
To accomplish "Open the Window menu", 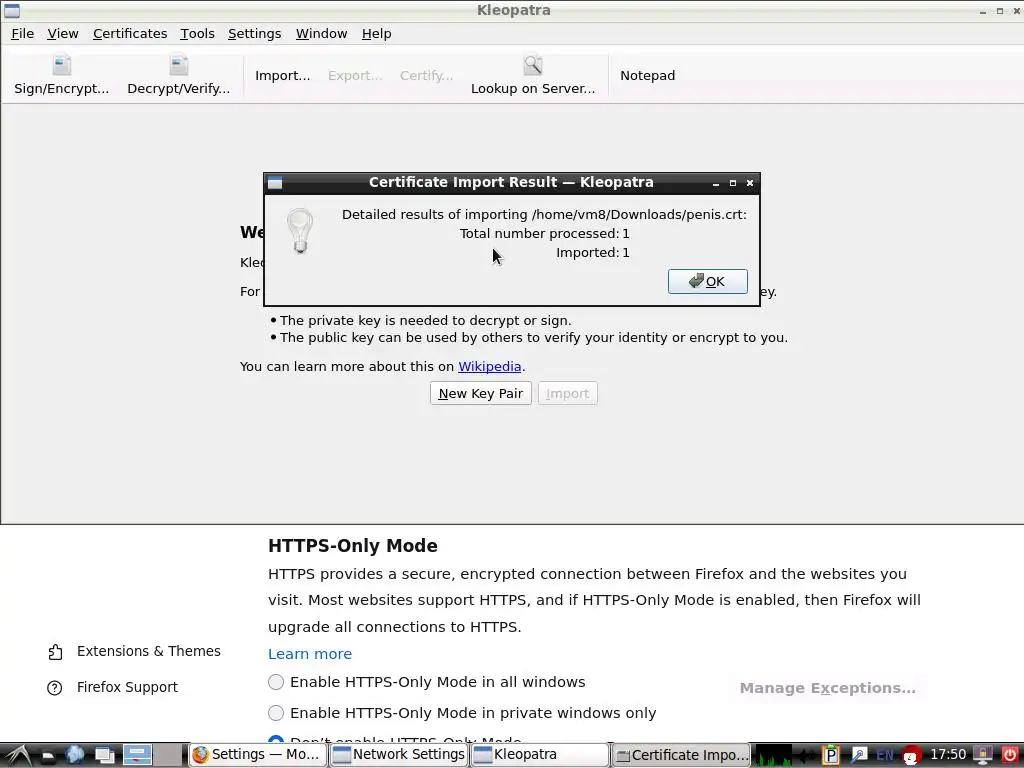I will tap(321, 34).
